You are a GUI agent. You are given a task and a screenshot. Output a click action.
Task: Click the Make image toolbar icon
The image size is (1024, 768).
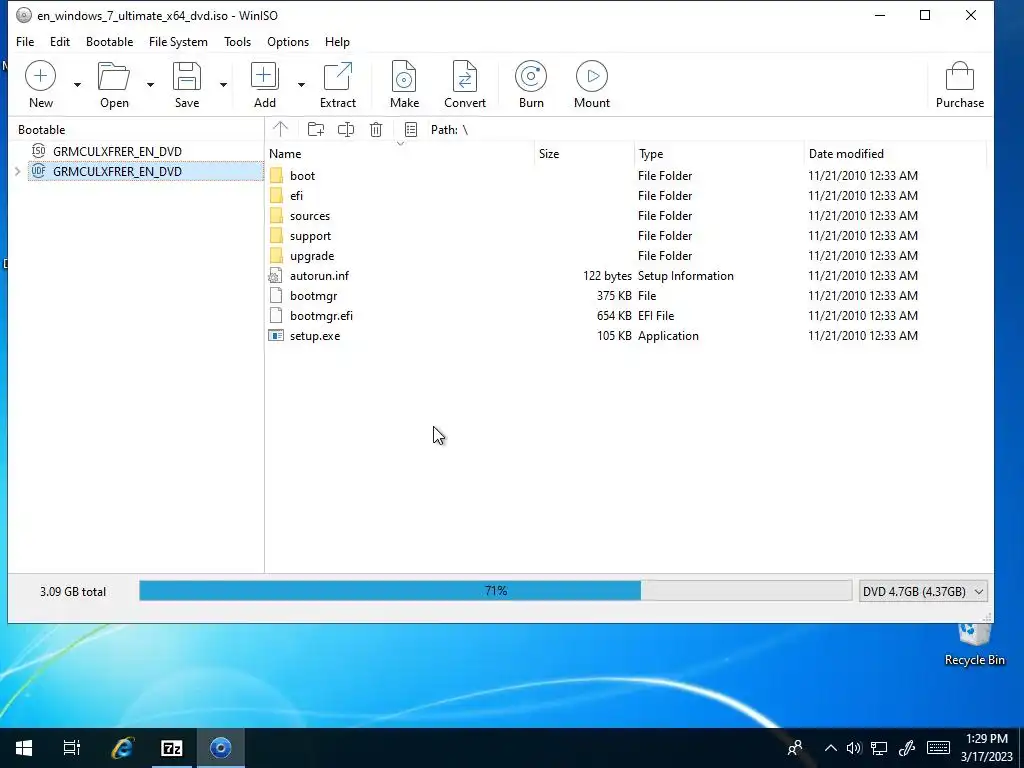(x=404, y=76)
